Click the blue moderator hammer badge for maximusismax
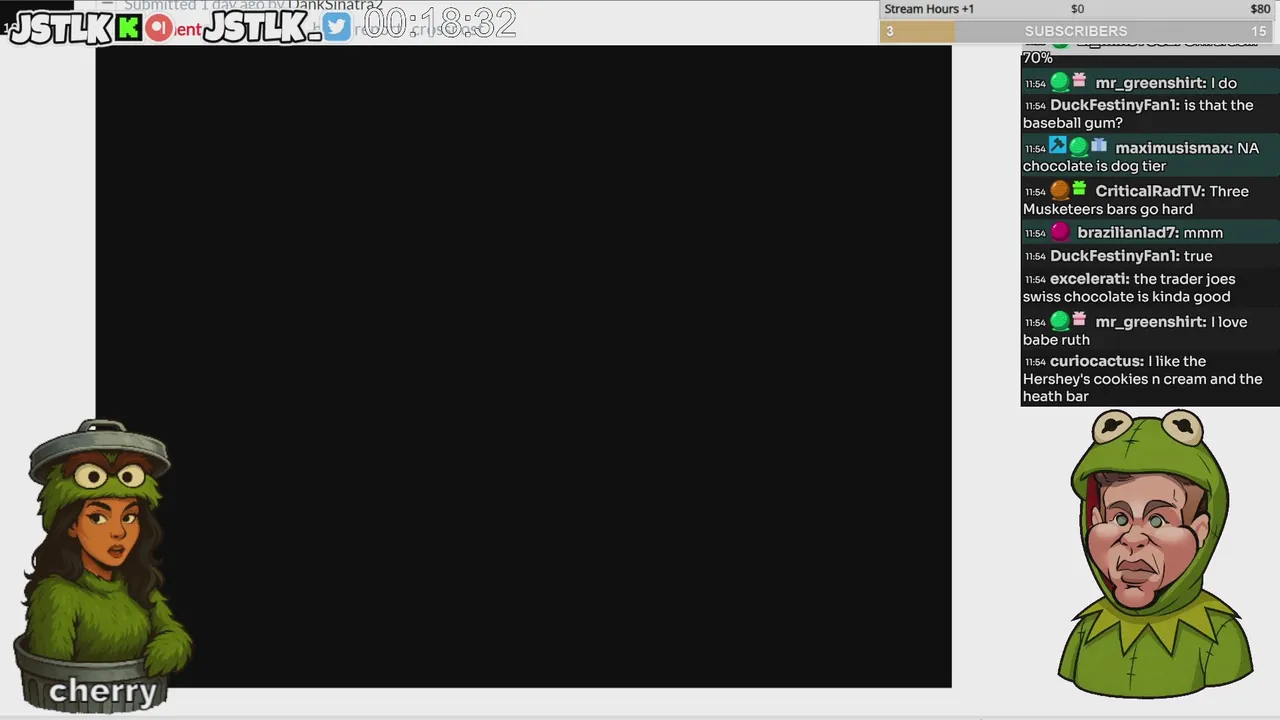Viewport: 1280px width, 720px height. pos(1058,147)
